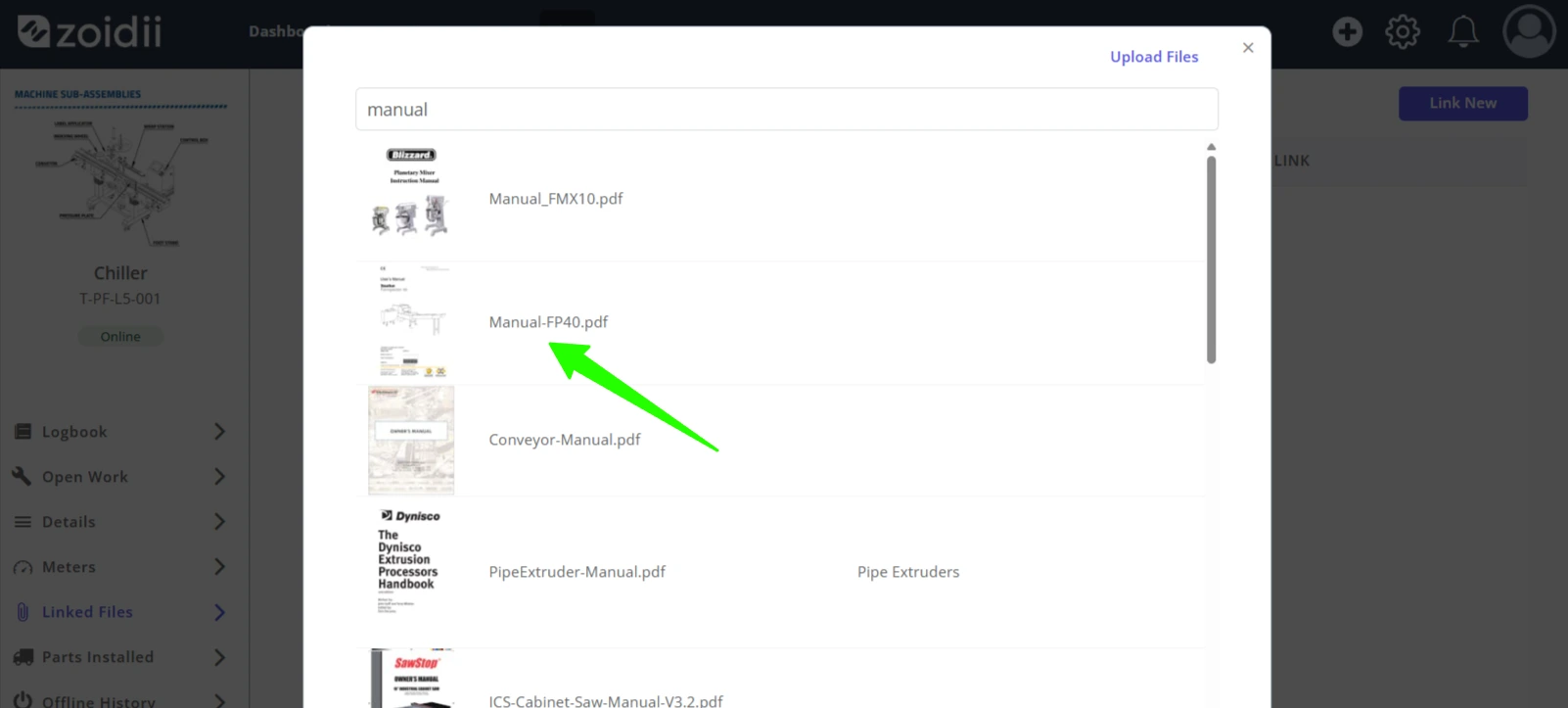Click the Link New button
The height and width of the screenshot is (708, 1568).
pyautogui.click(x=1462, y=103)
